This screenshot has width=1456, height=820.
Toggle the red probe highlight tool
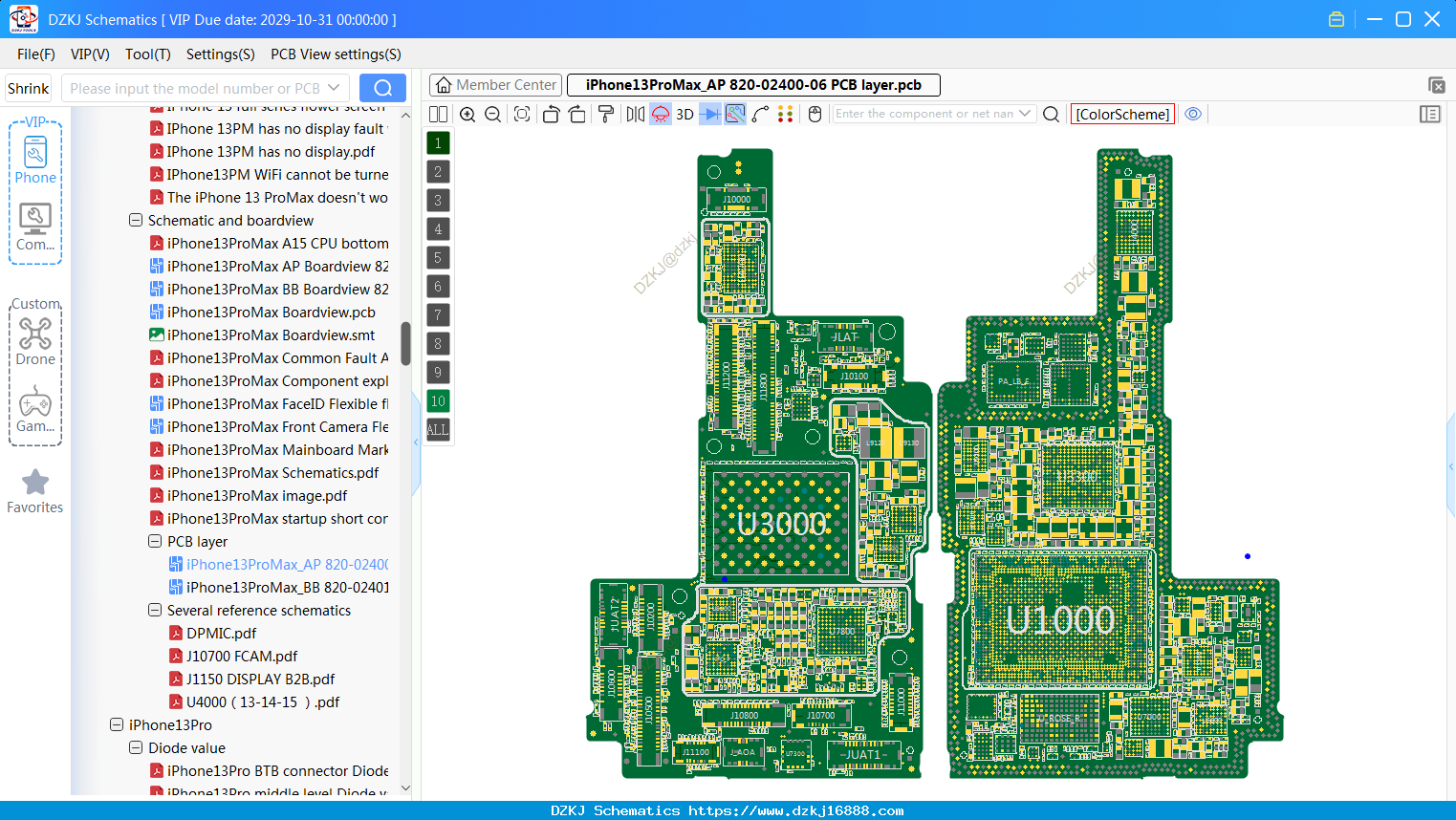click(661, 114)
